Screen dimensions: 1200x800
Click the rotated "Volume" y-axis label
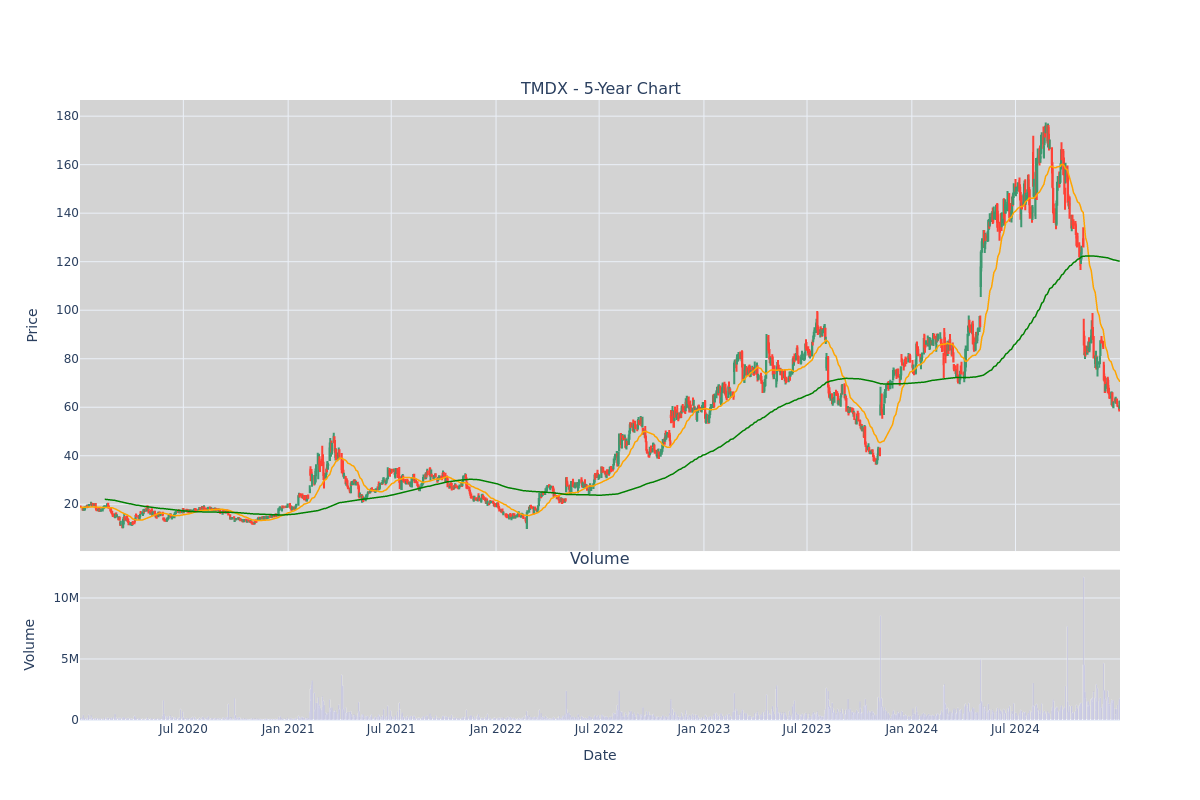coord(30,644)
